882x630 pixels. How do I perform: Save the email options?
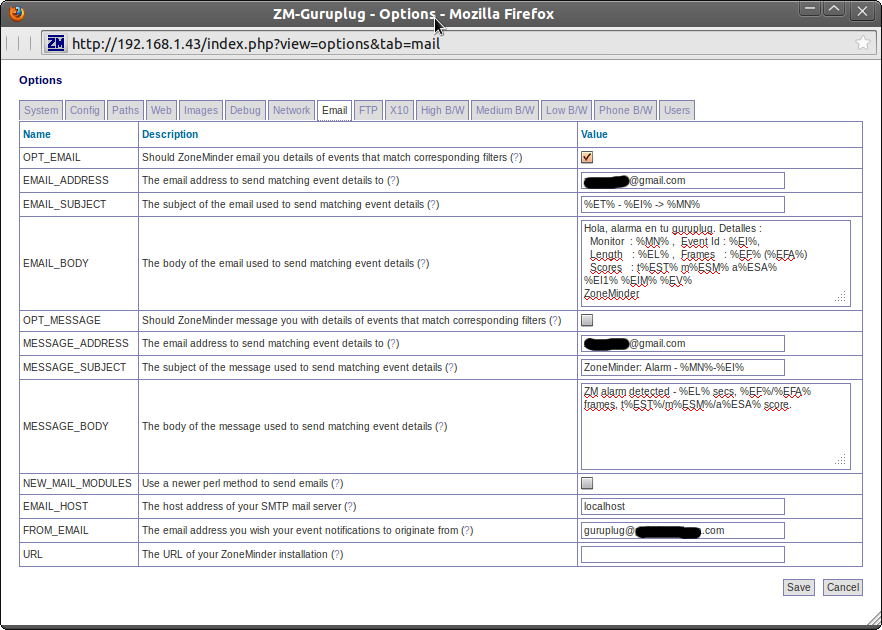[x=799, y=587]
